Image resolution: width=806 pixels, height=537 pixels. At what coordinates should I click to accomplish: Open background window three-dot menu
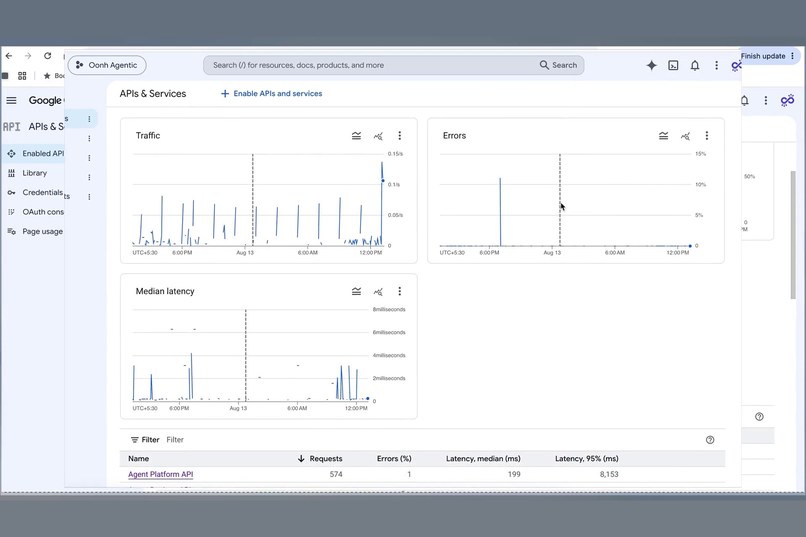pyautogui.click(x=765, y=101)
